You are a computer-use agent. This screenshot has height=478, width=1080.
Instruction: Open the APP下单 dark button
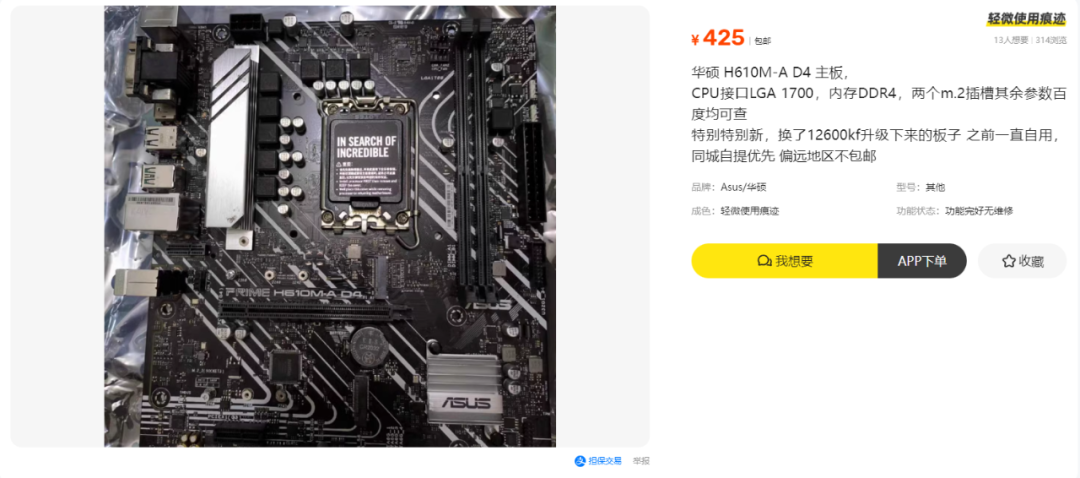coord(922,261)
